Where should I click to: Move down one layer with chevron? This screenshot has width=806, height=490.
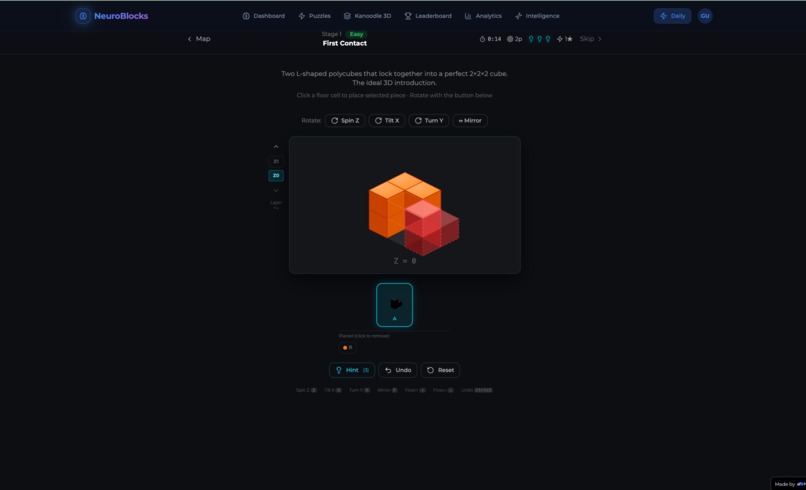click(x=276, y=191)
